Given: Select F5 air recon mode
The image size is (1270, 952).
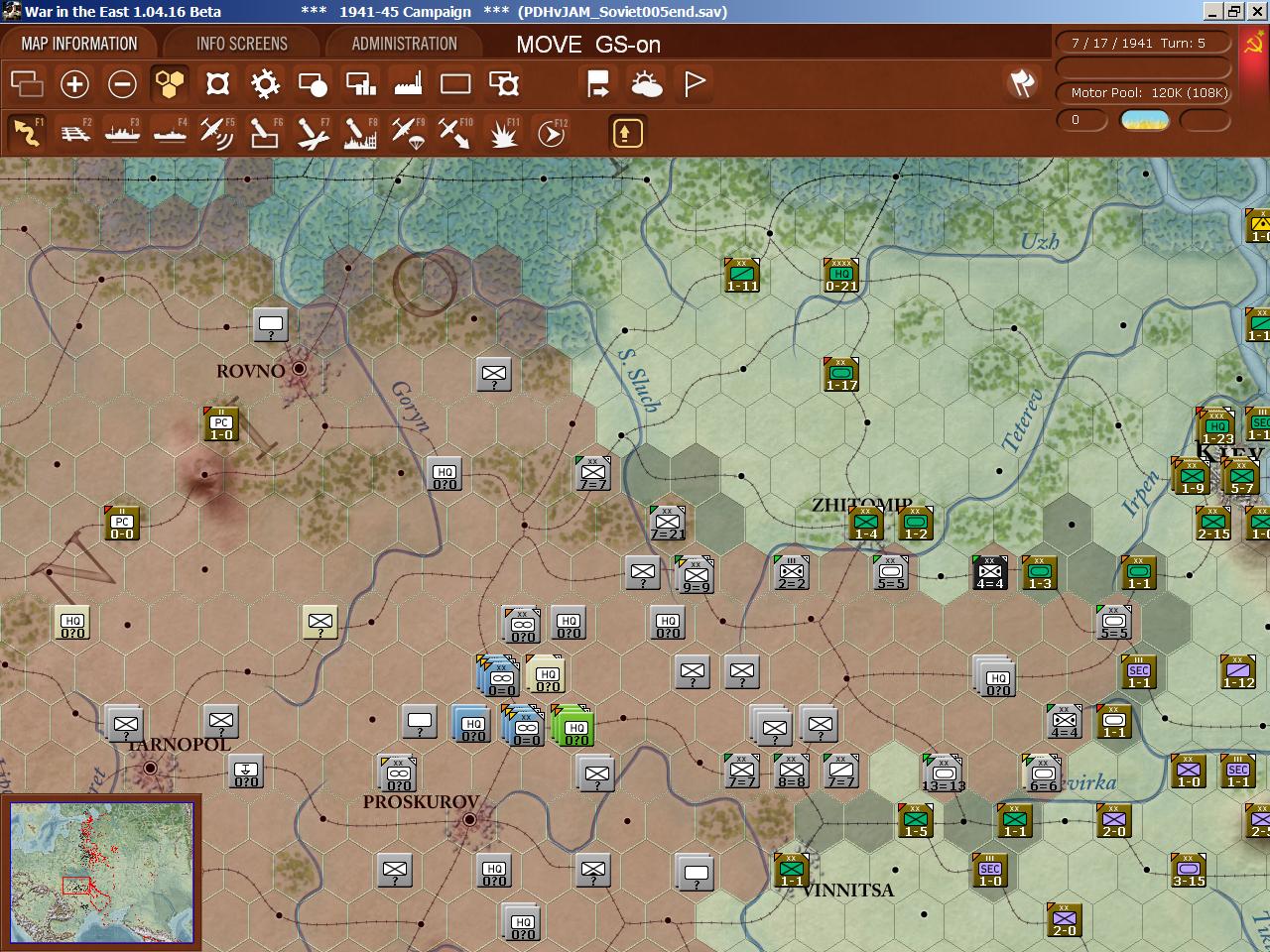Looking at the screenshot, I should (217, 133).
